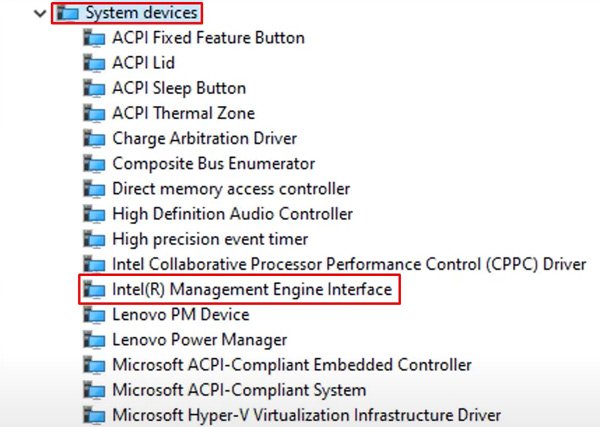Collapse the System devices category chevron
Viewport: 600px width, 427px height.
click(40, 14)
